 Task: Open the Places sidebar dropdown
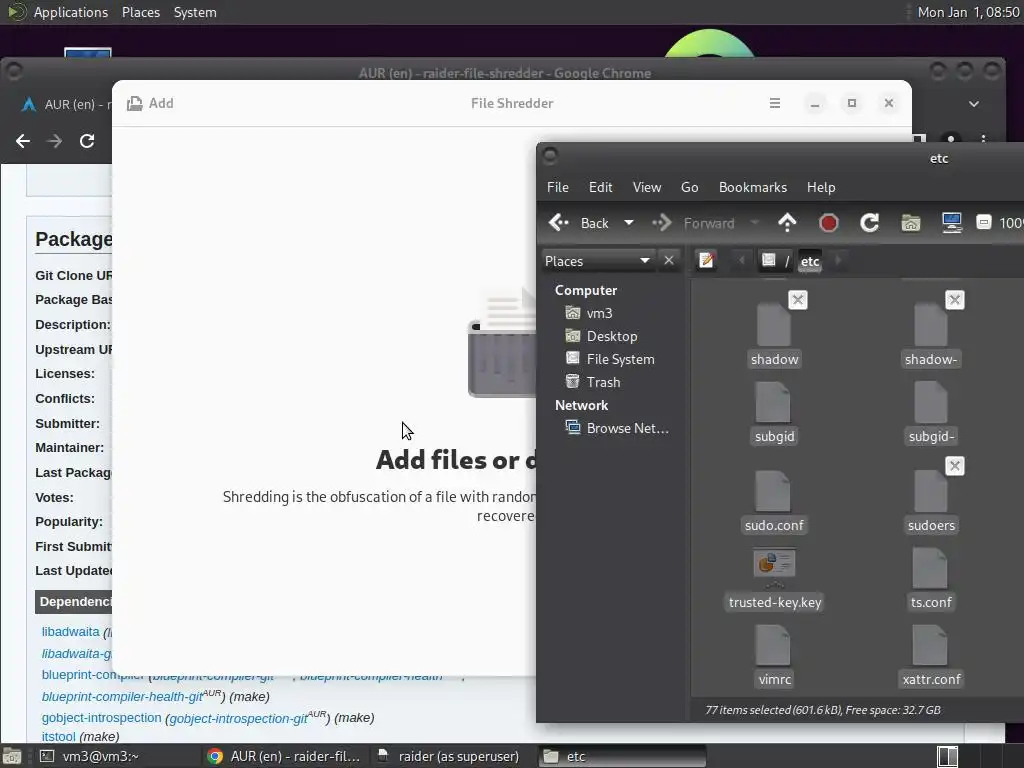click(x=598, y=261)
